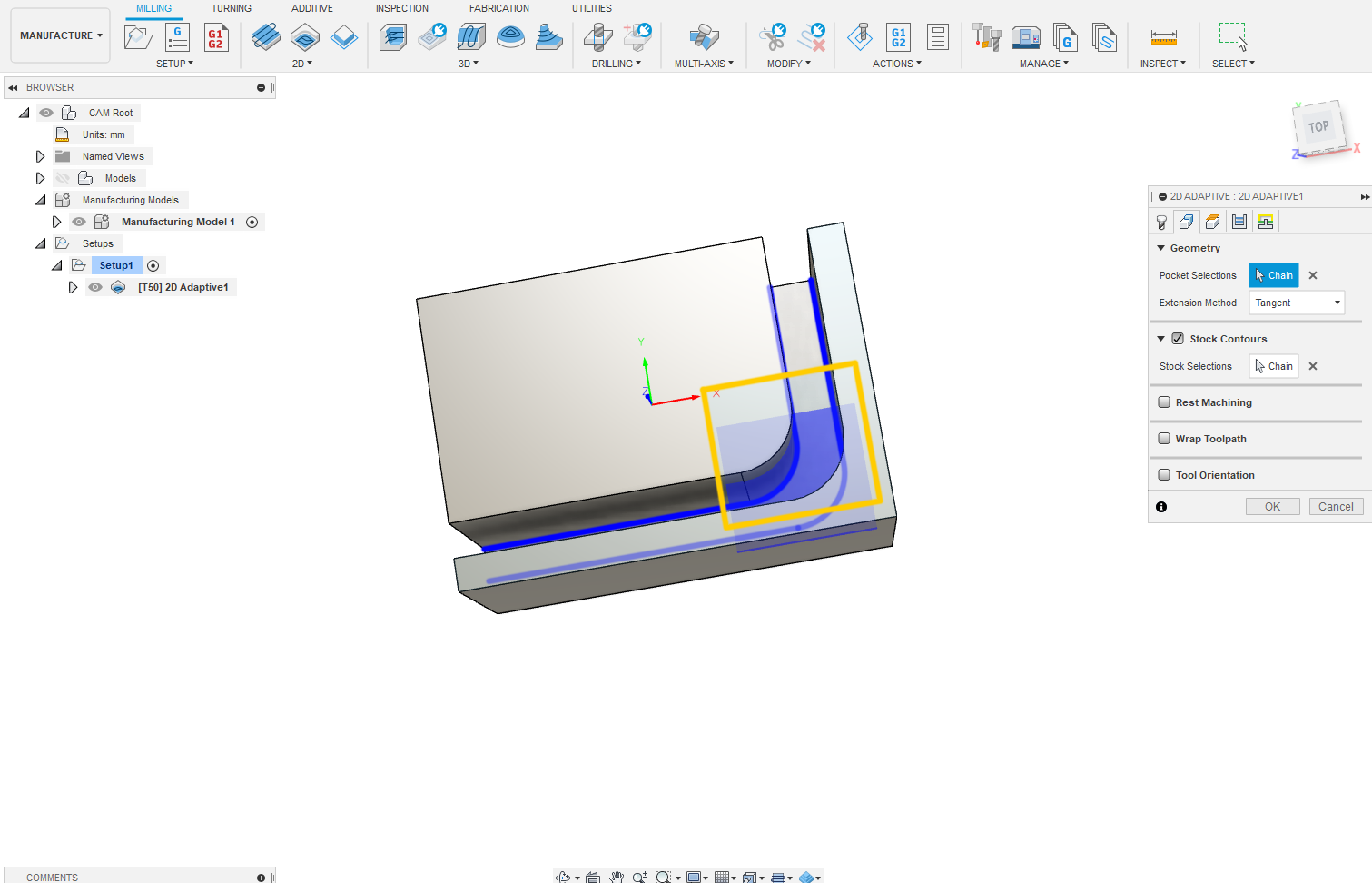Open the Tool Library icon in Manage

[986, 37]
